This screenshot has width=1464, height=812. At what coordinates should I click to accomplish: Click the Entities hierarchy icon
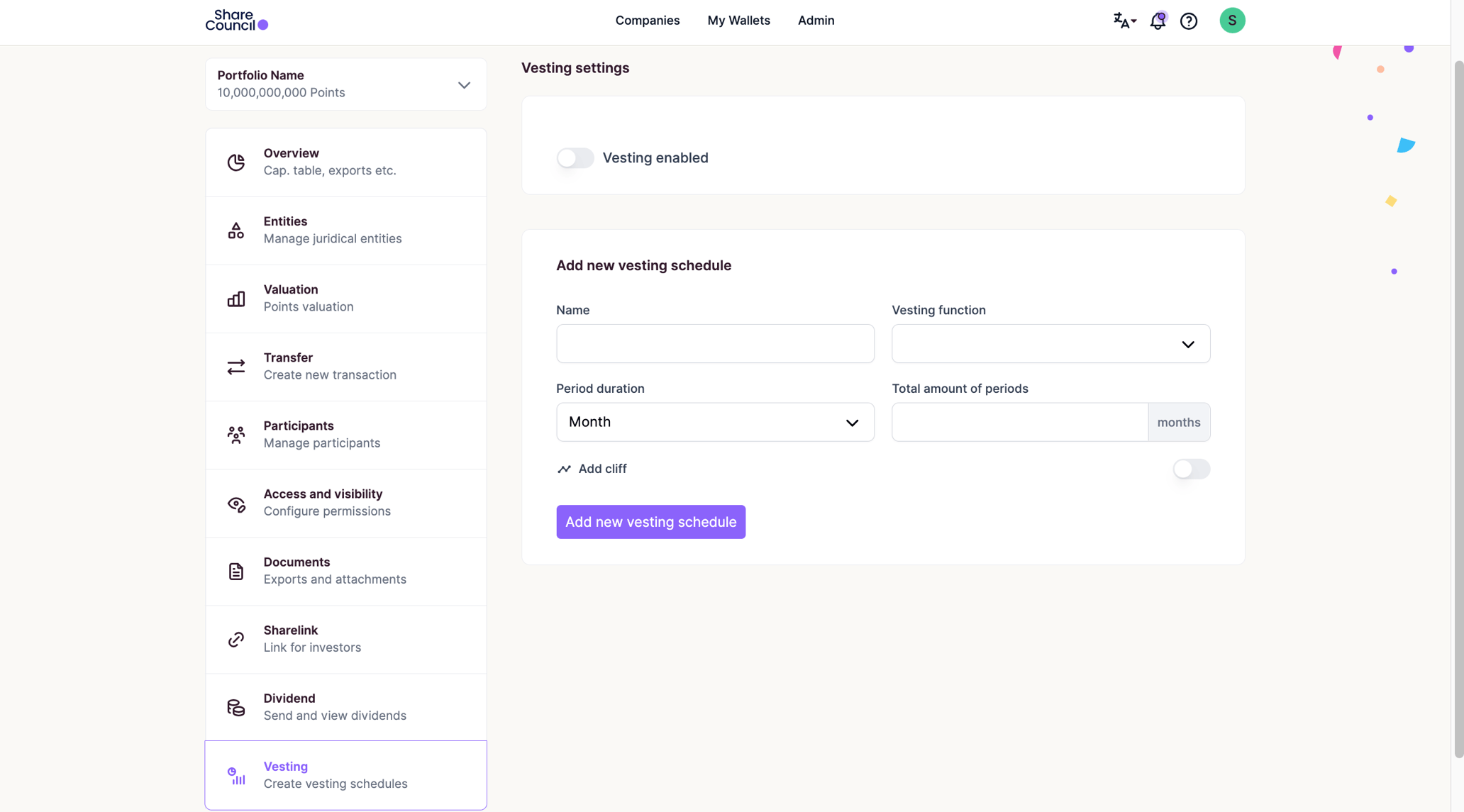(x=236, y=230)
